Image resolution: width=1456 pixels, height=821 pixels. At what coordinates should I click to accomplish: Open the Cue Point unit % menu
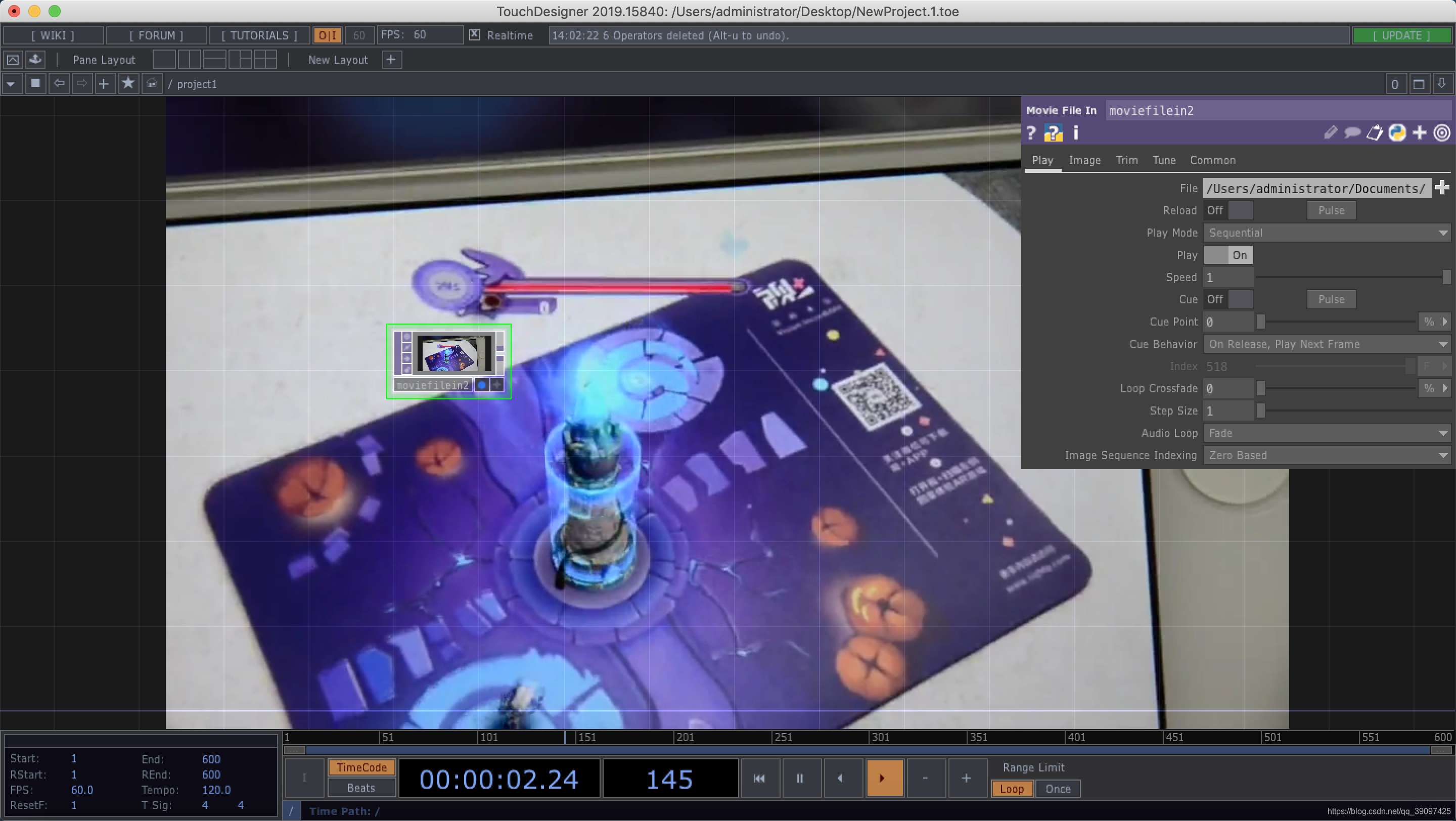pos(1435,322)
